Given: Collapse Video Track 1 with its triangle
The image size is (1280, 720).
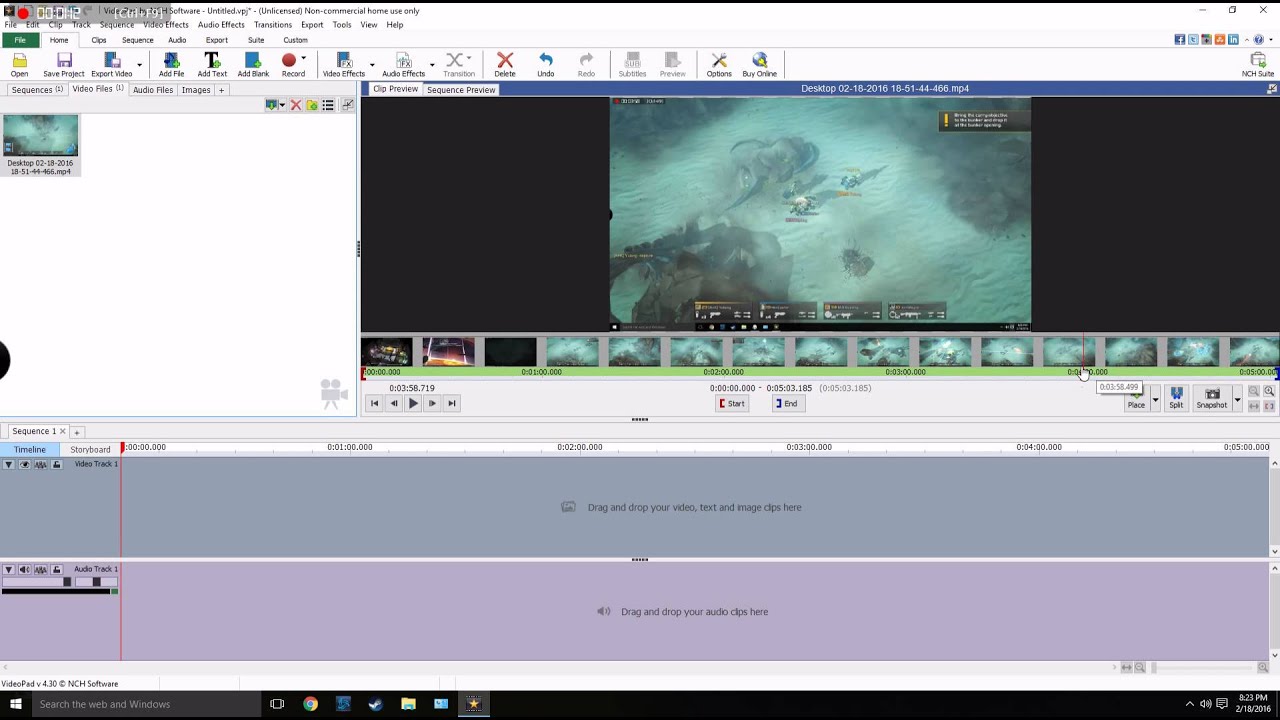Looking at the screenshot, I should (x=9, y=465).
